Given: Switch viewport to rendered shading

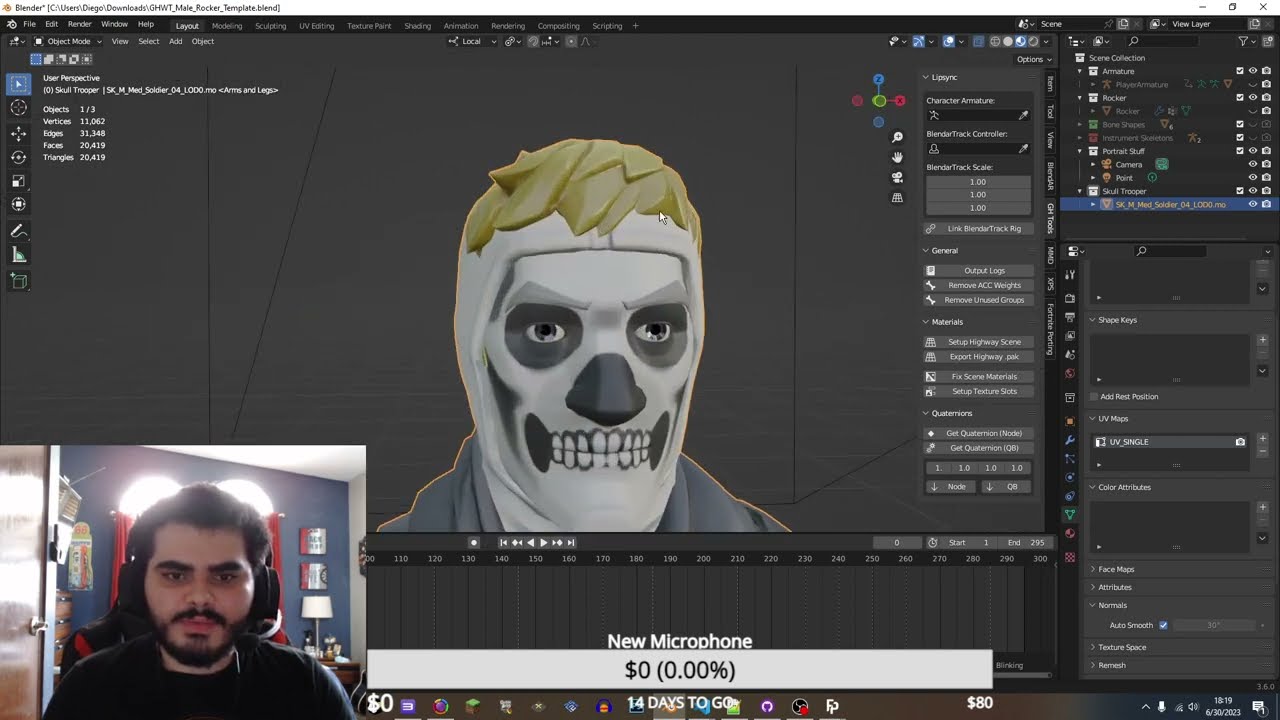Looking at the screenshot, I should pos(1034,41).
